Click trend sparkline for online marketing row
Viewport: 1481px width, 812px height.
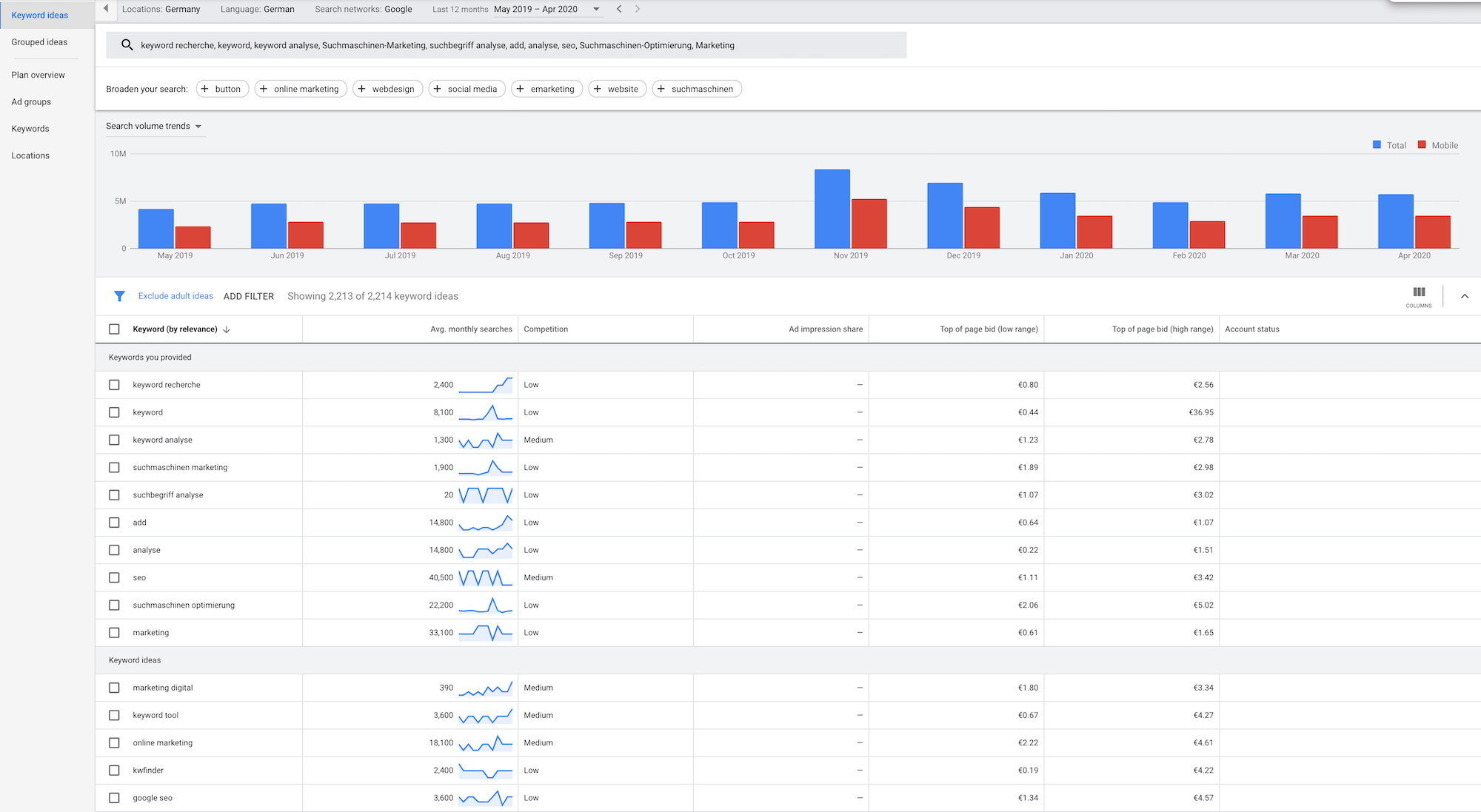[485, 743]
